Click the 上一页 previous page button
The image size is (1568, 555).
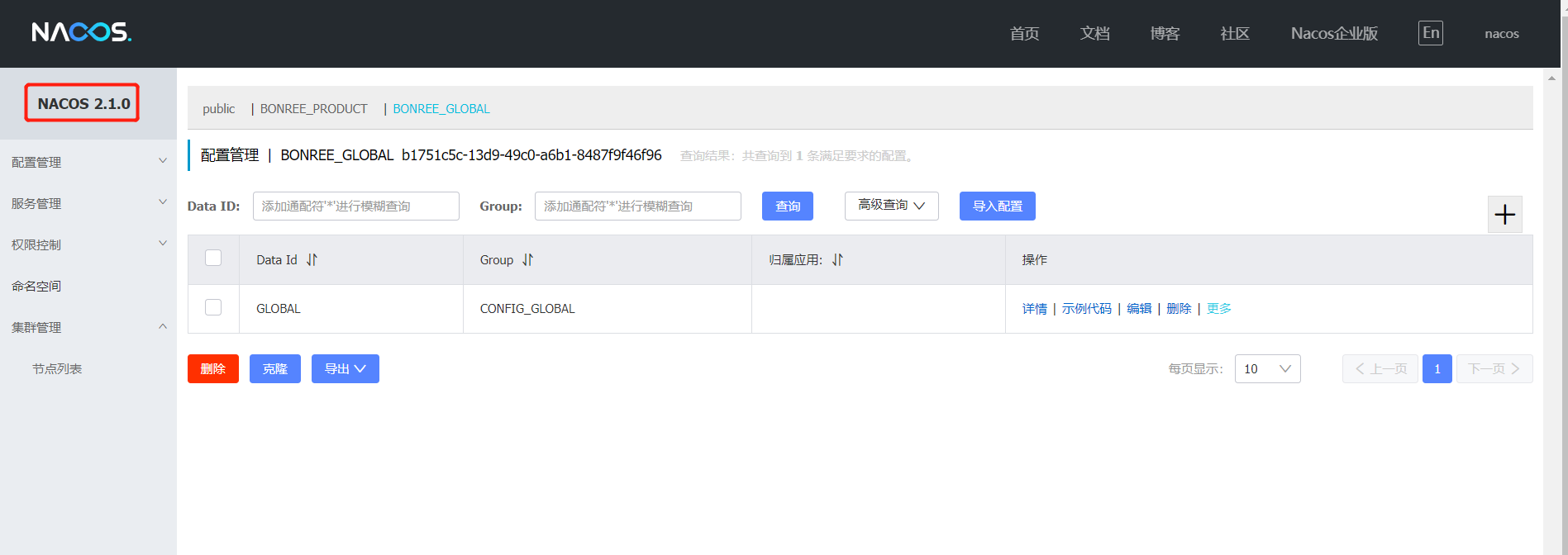1380,368
